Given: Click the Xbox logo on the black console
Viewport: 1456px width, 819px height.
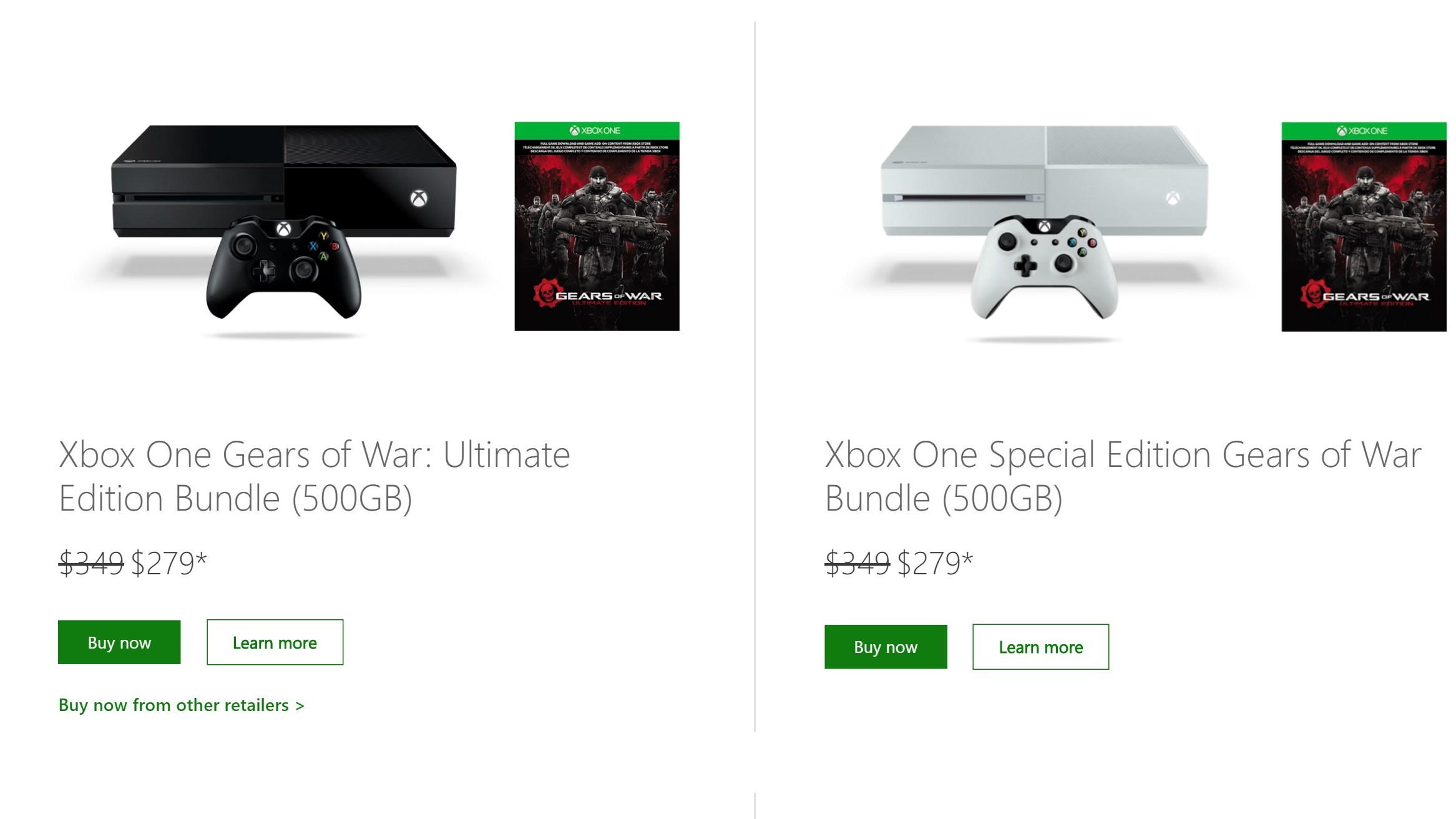Looking at the screenshot, I should coord(419,199).
